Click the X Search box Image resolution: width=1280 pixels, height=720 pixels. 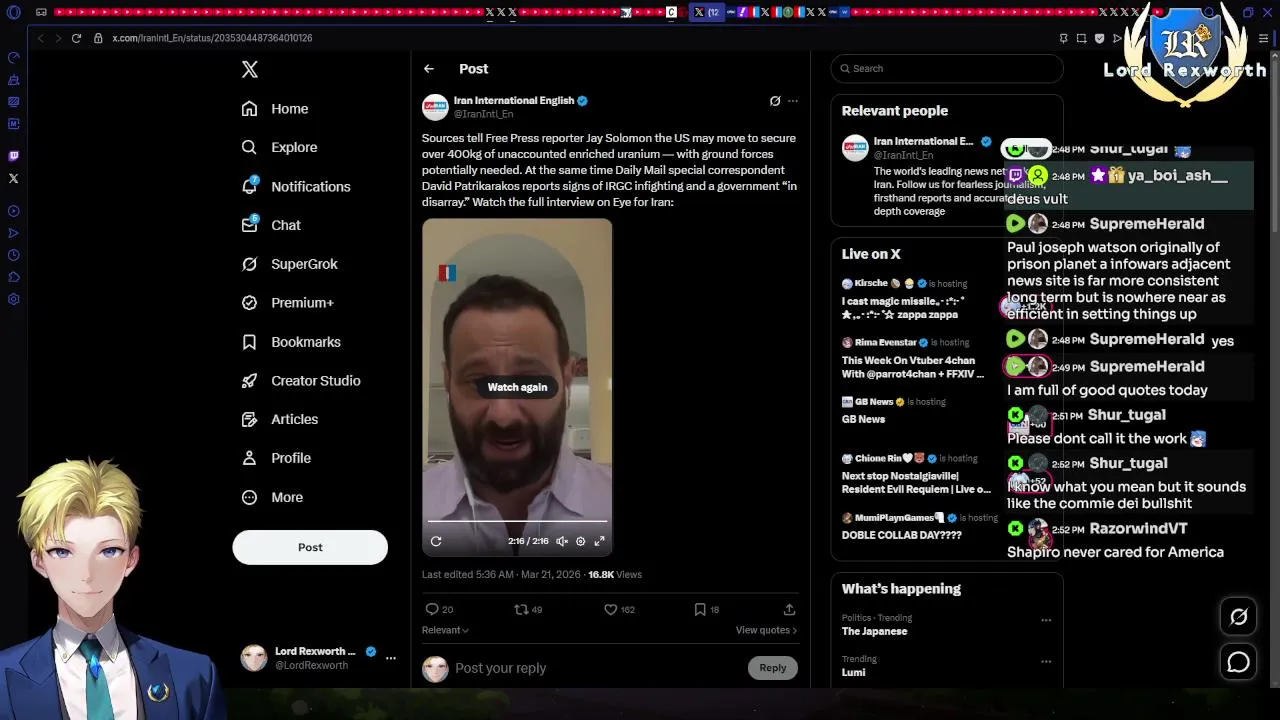point(946,69)
